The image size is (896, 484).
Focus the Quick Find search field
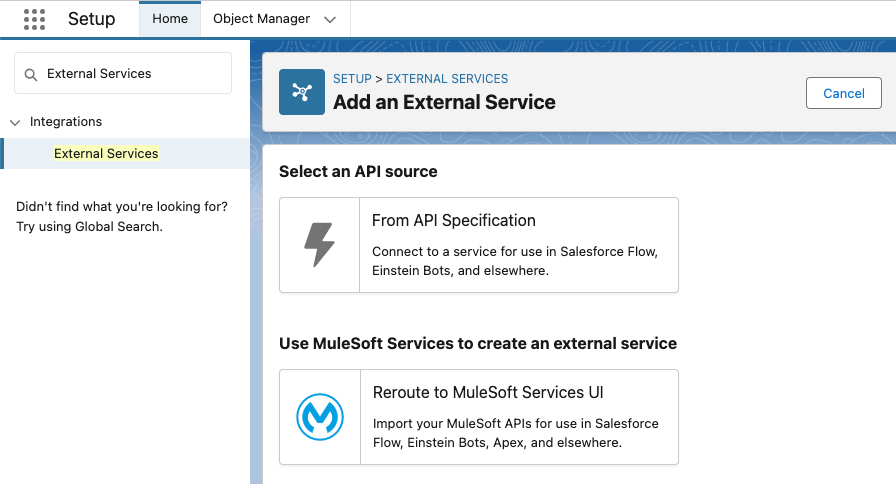click(x=123, y=73)
